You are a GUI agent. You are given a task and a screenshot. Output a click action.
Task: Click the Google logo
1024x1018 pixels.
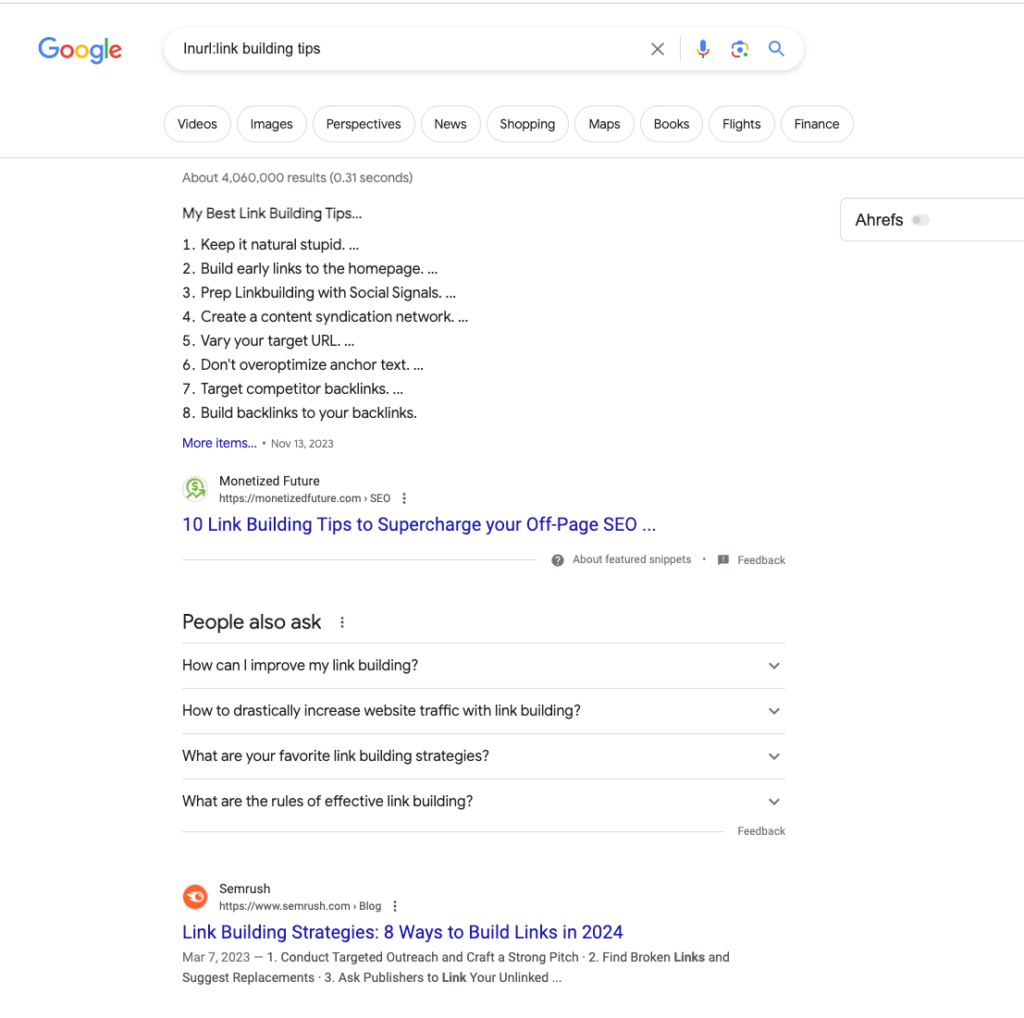coord(80,50)
